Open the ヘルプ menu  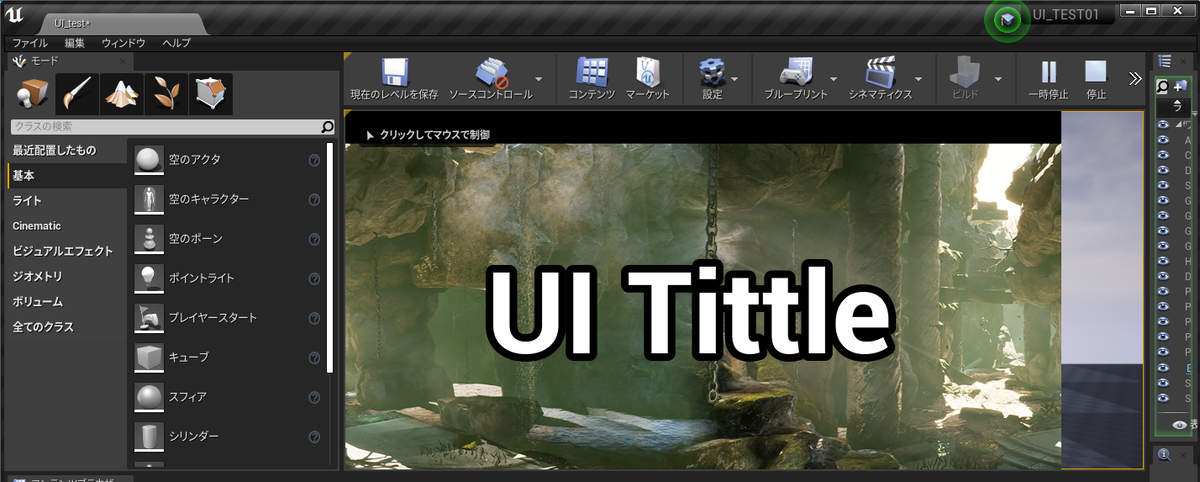click(176, 43)
